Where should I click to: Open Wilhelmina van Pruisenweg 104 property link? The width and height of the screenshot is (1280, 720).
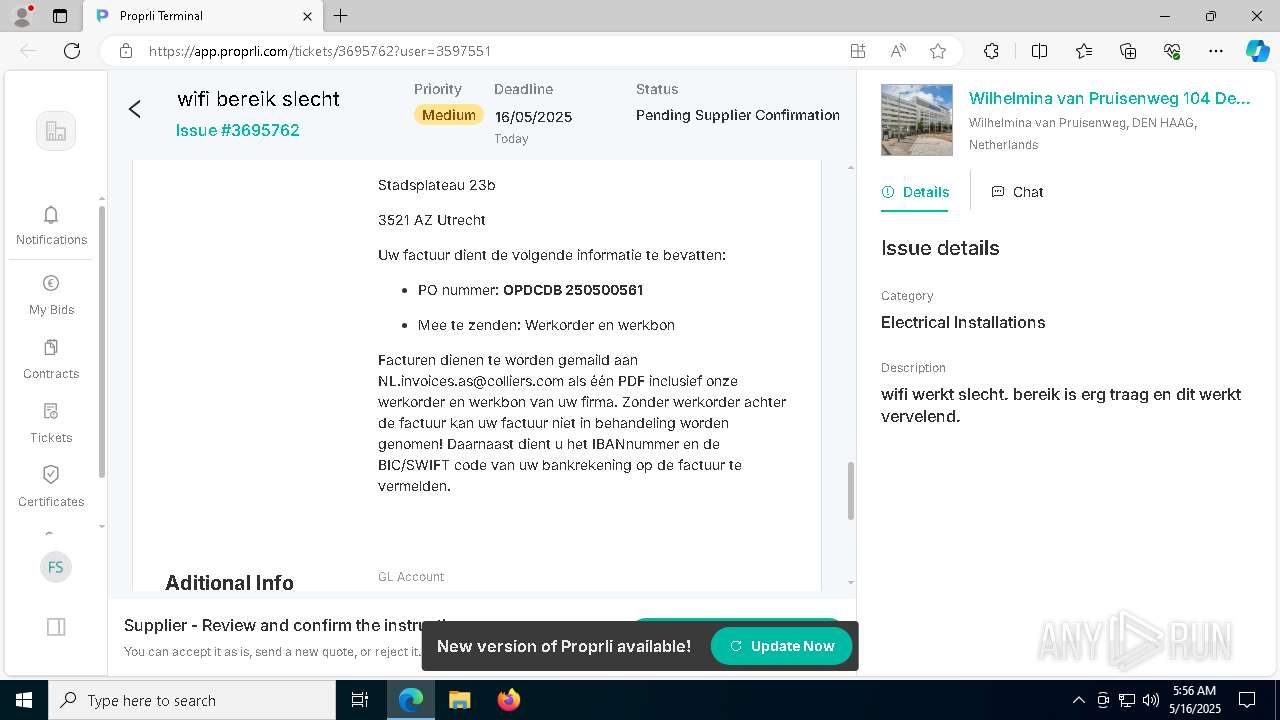pos(1109,98)
